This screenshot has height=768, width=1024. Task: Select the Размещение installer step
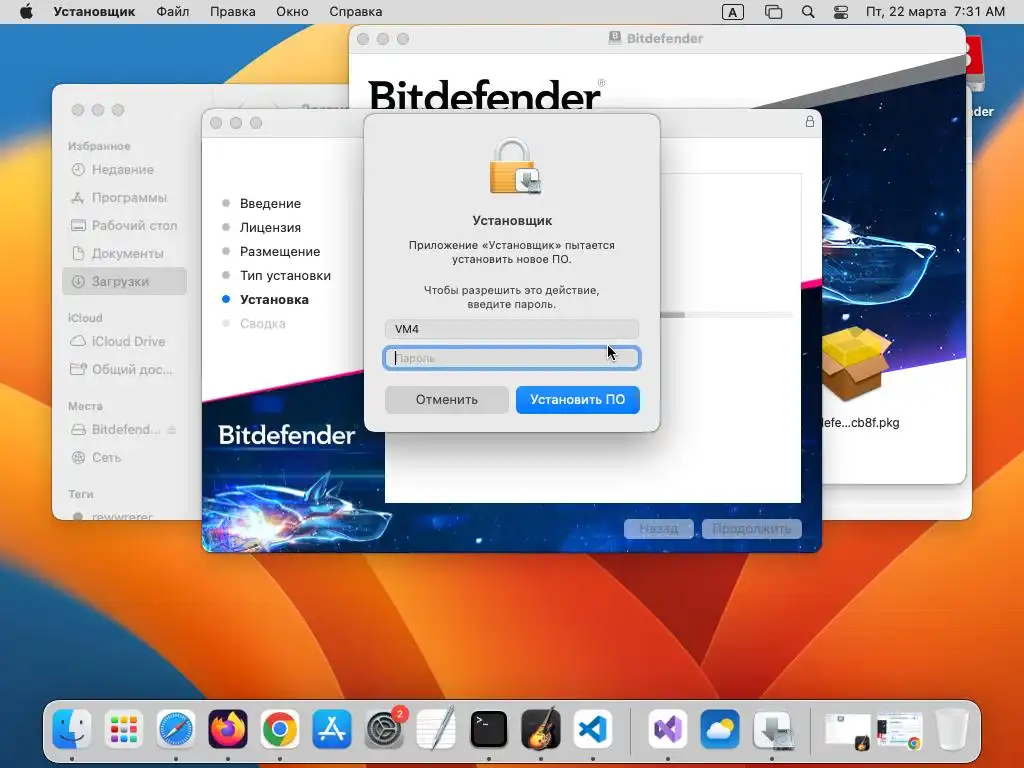pos(280,251)
